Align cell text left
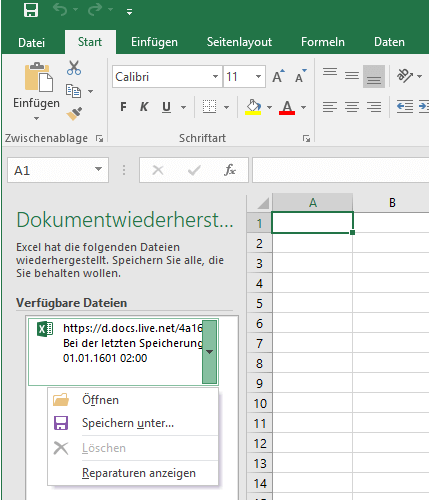This screenshot has height=500, width=429. pyautogui.click(x=330, y=107)
